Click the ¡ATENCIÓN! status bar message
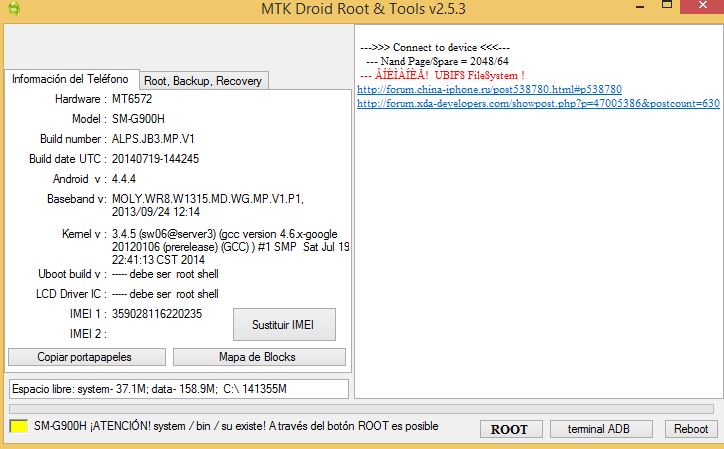This screenshot has height=449, width=724. (236, 426)
